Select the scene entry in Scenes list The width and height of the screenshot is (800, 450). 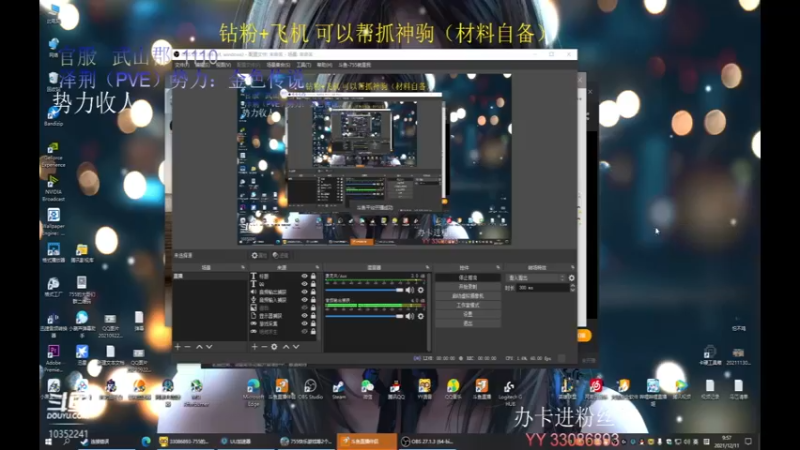[210, 276]
